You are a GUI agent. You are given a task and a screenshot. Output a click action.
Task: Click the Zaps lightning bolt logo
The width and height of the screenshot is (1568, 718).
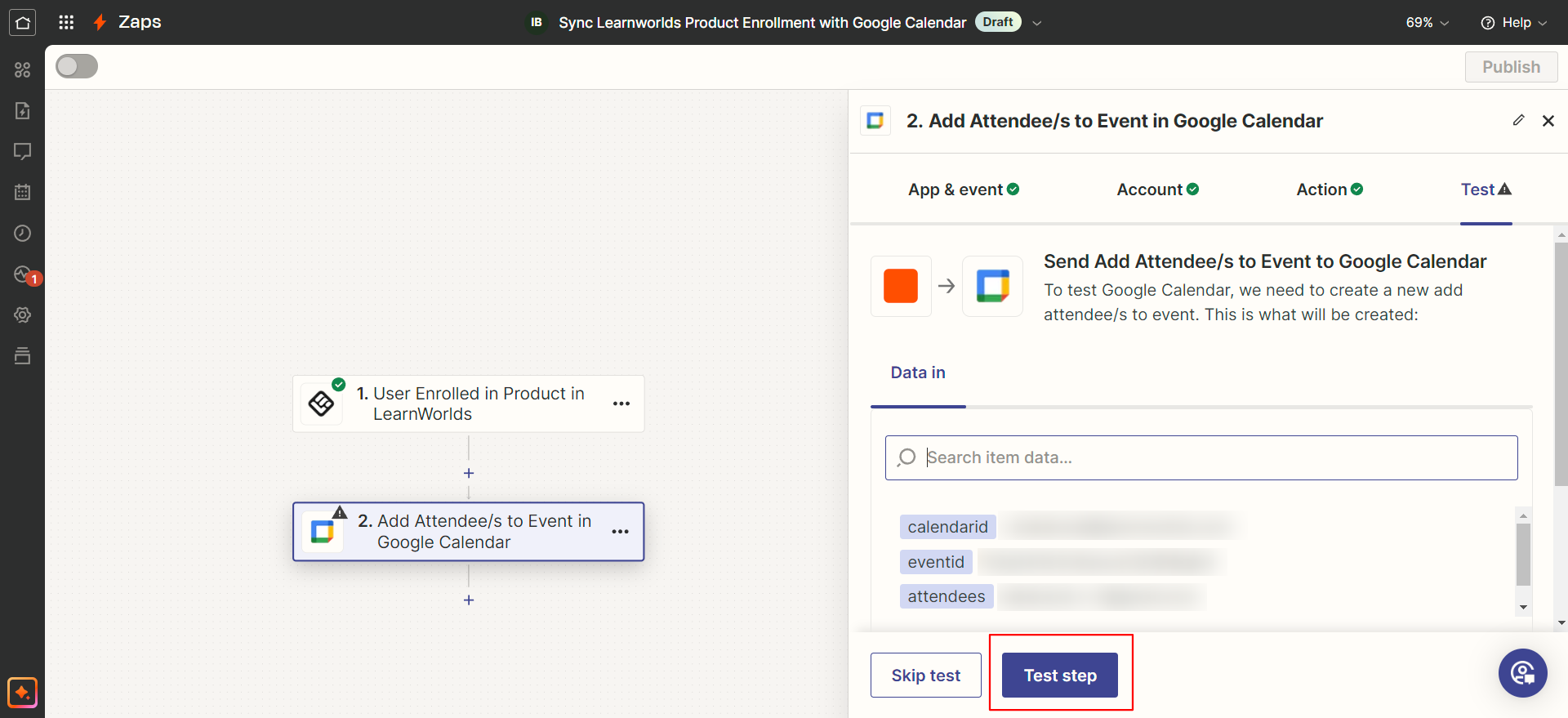pos(100,22)
